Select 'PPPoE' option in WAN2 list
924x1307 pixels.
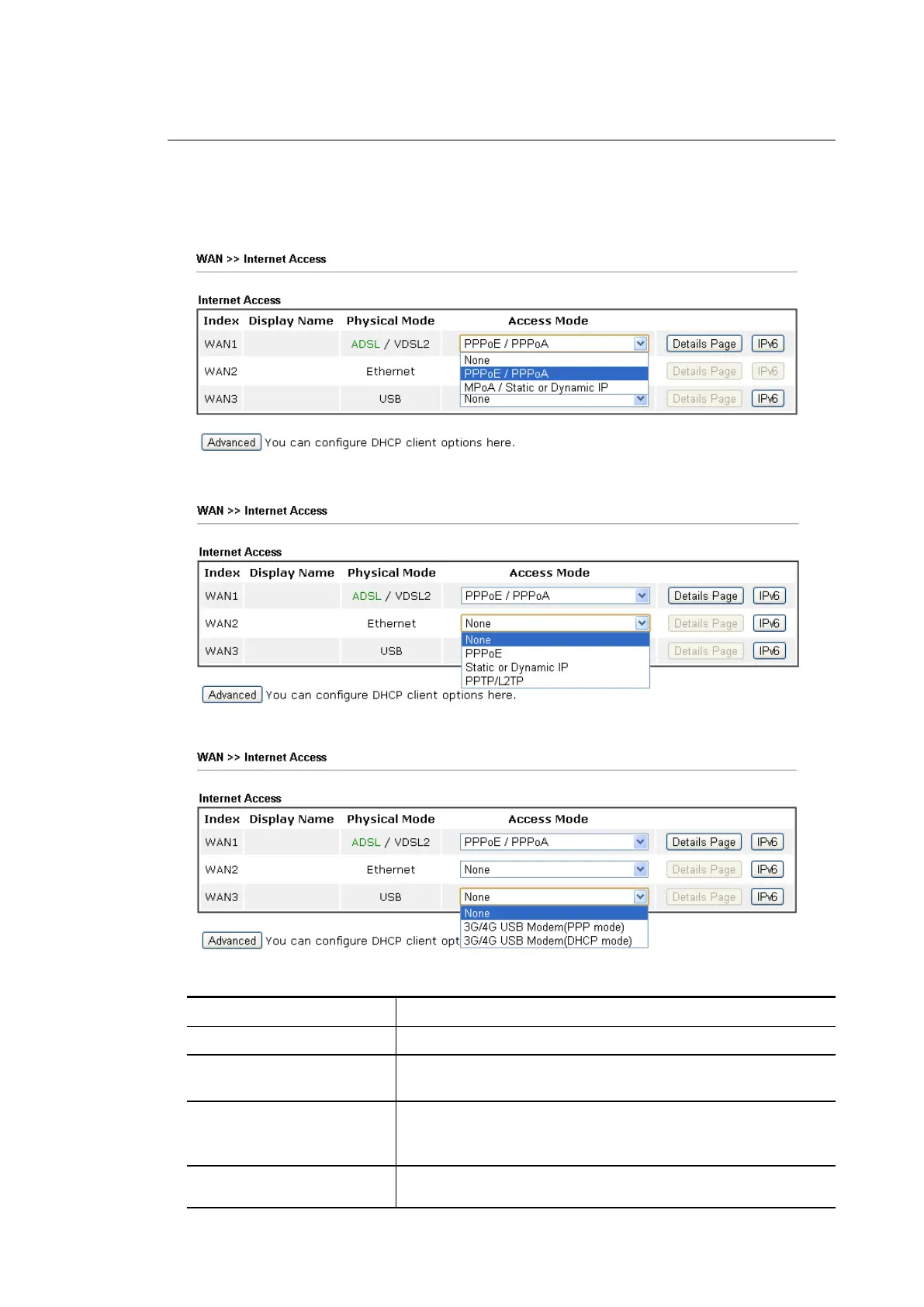coord(555,653)
